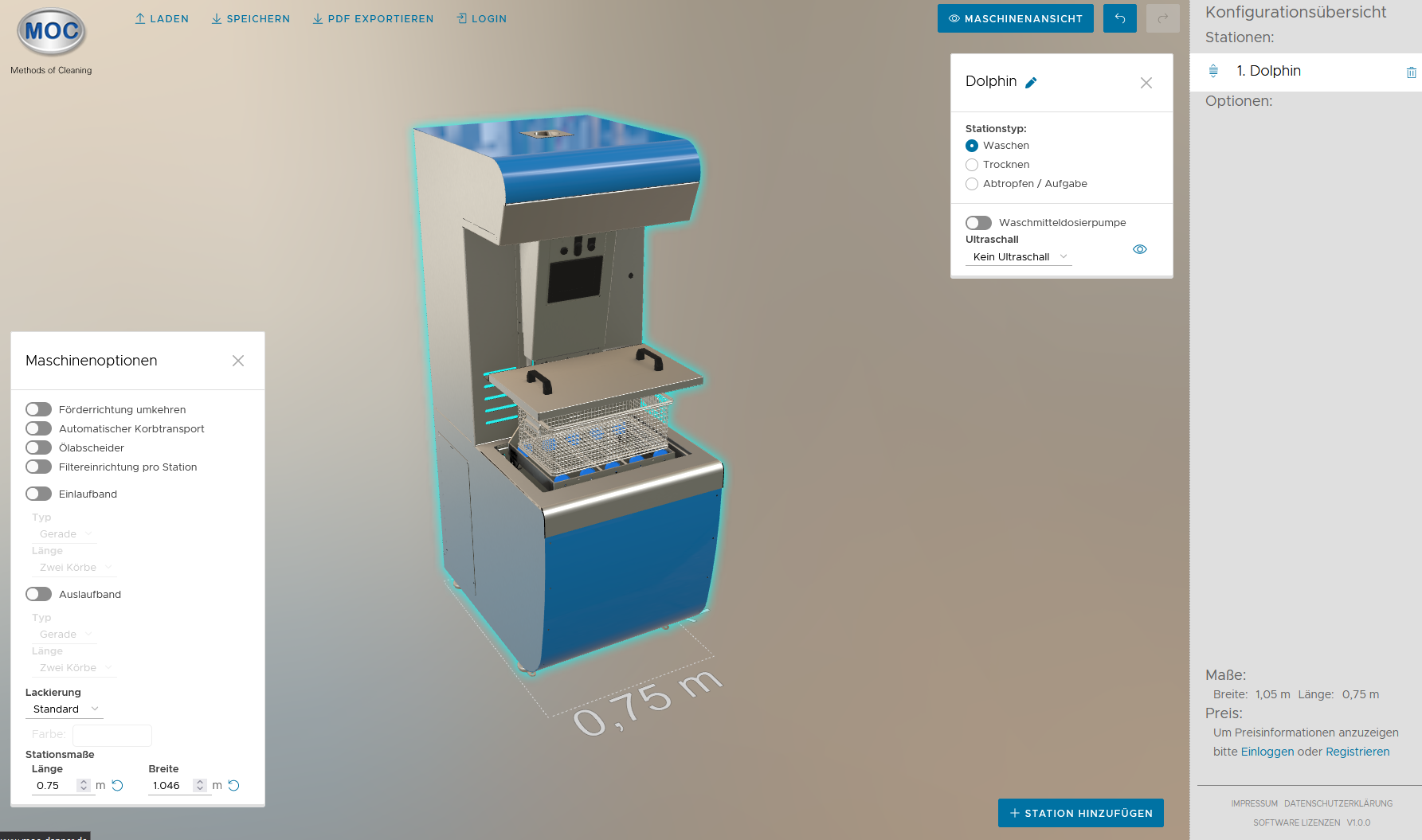Select the Trocknen station type
The height and width of the screenshot is (840, 1422).
click(972, 165)
